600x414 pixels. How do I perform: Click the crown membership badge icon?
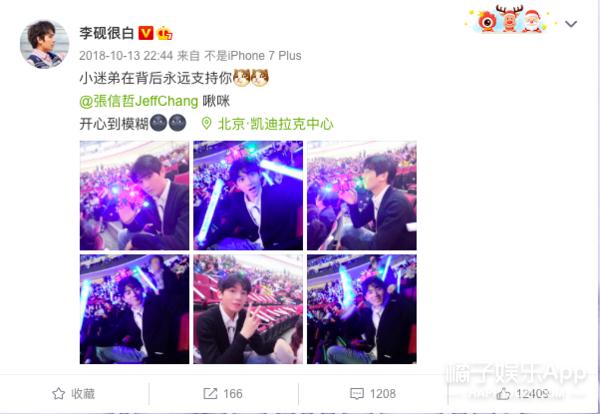[x=165, y=34]
